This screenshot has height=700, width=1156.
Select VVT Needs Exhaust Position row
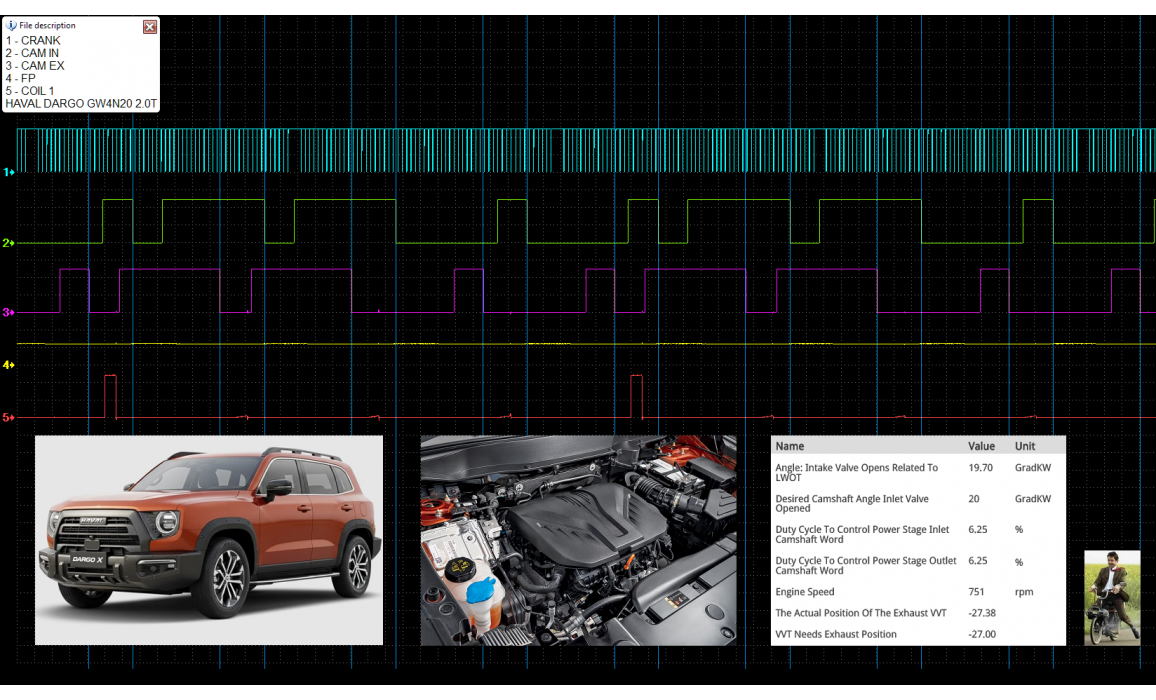[x=918, y=634]
